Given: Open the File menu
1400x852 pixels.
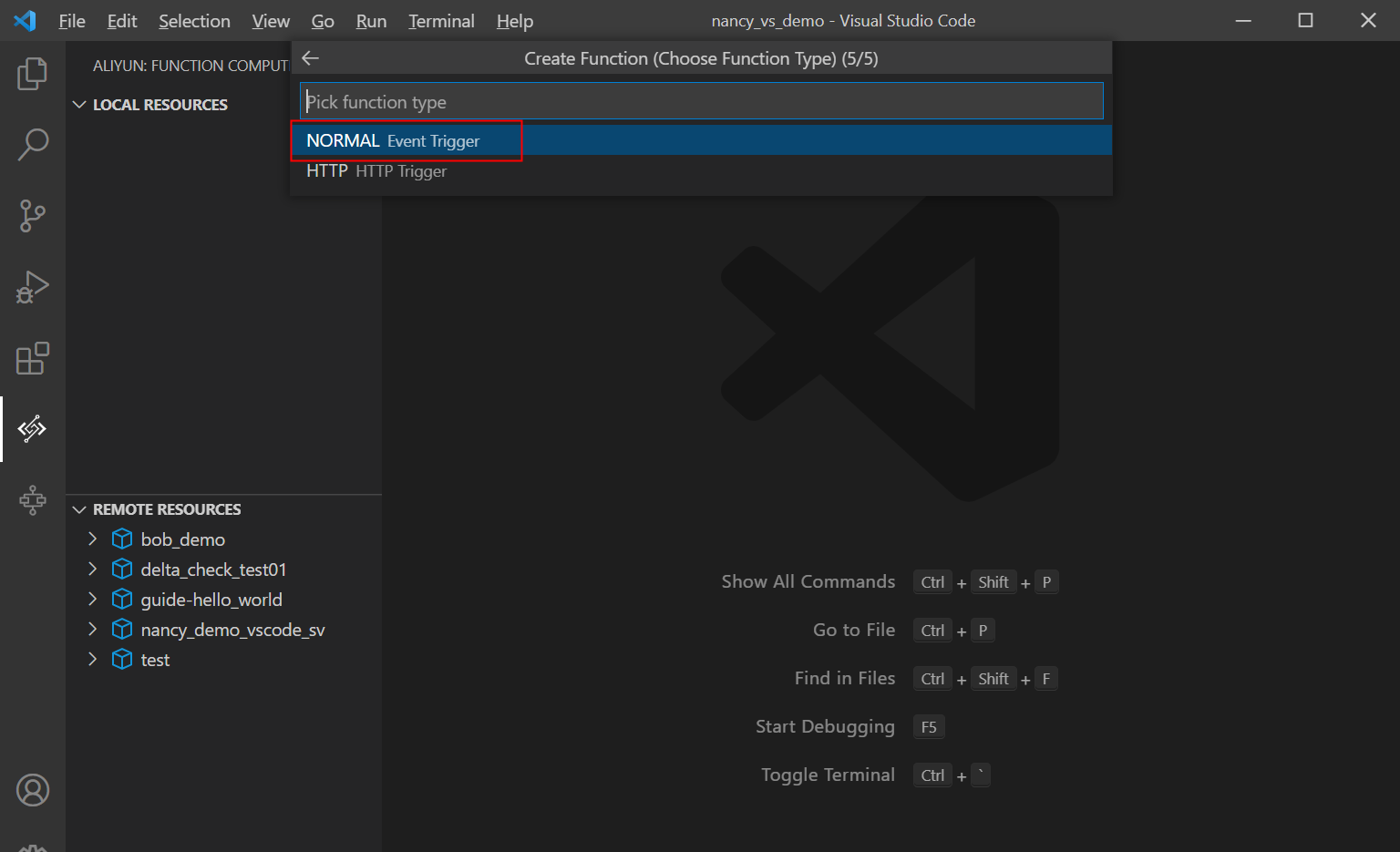Looking at the screenshot, I should coord(72,21).
